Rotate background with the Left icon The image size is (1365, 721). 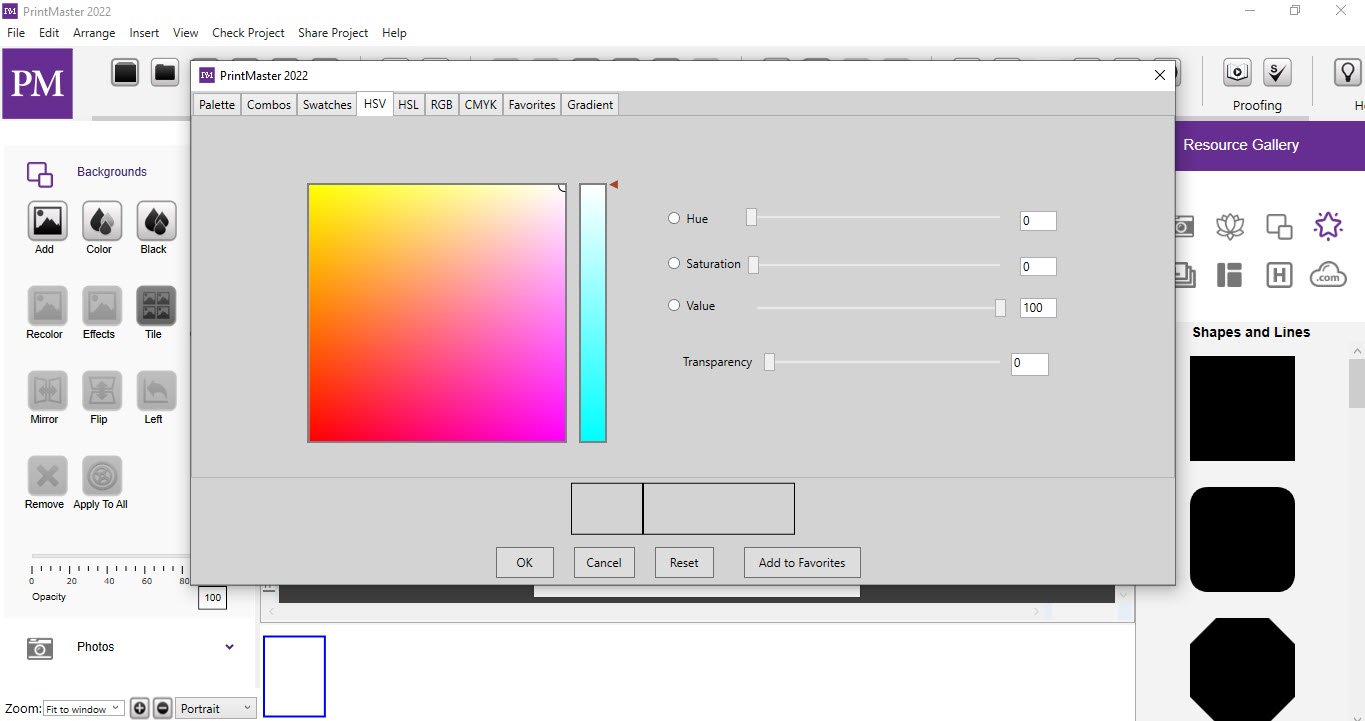point(156,391)
